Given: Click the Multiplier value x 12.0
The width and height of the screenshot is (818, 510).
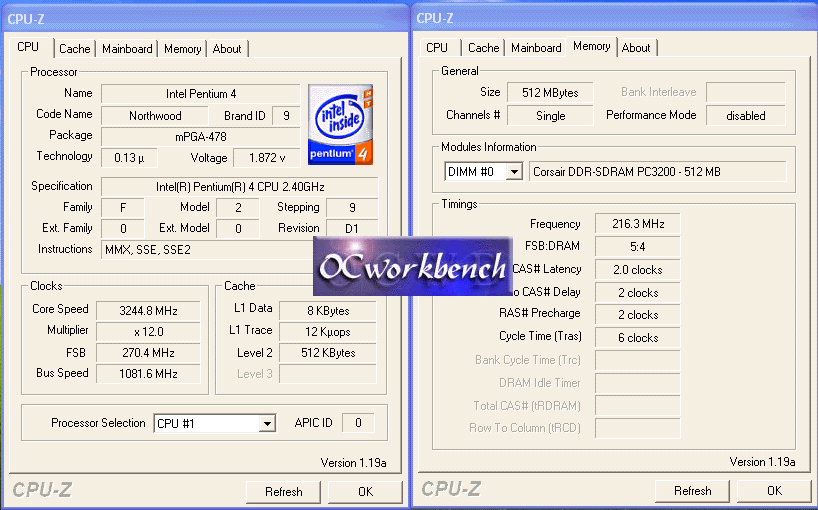Looking at the screenshot, I should (x=148, y=332).
